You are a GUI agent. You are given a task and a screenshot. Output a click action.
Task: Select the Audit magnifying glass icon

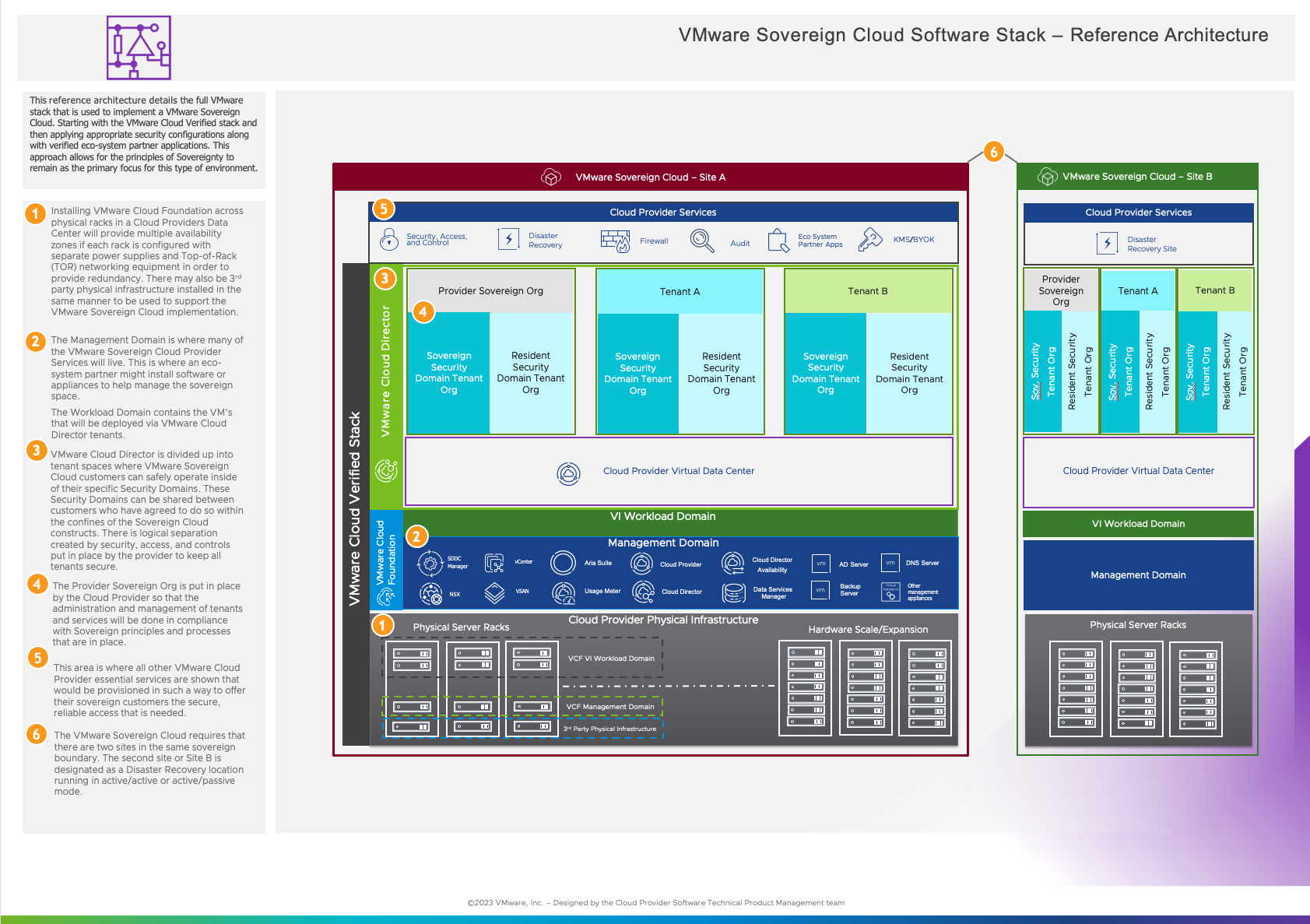point(701,241)
